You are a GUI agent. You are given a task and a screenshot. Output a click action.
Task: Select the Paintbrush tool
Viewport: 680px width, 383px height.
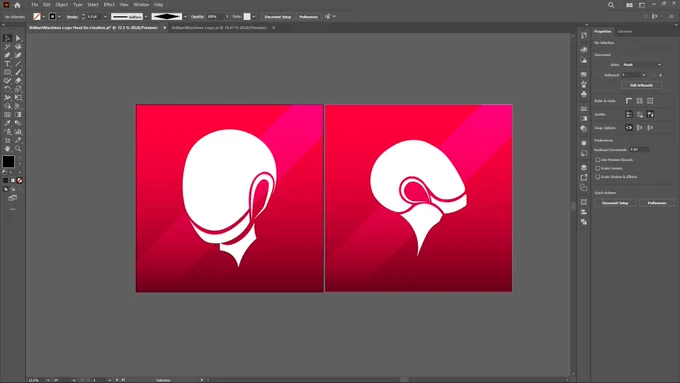(18, 72)
